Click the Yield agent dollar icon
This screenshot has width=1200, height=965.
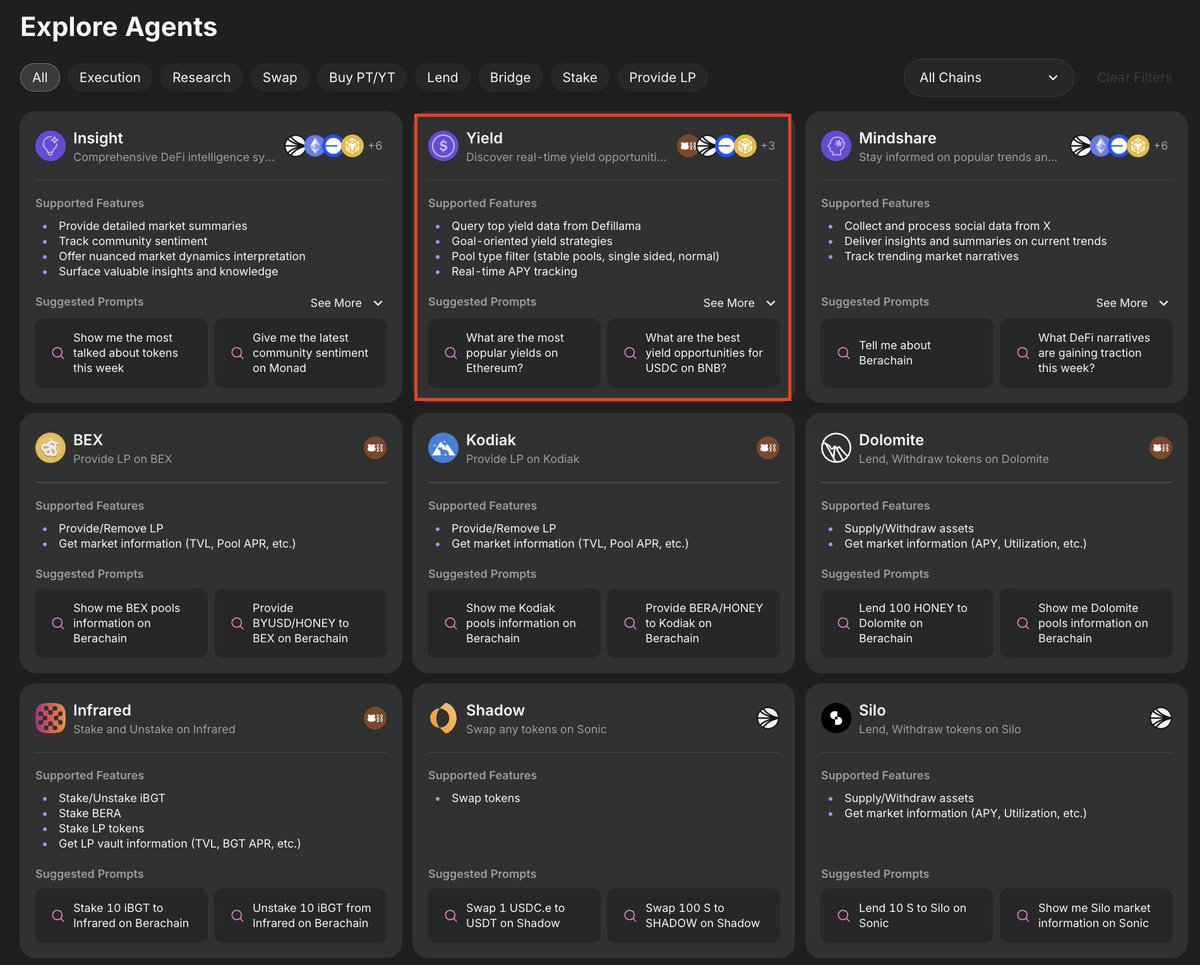[443, 147]
